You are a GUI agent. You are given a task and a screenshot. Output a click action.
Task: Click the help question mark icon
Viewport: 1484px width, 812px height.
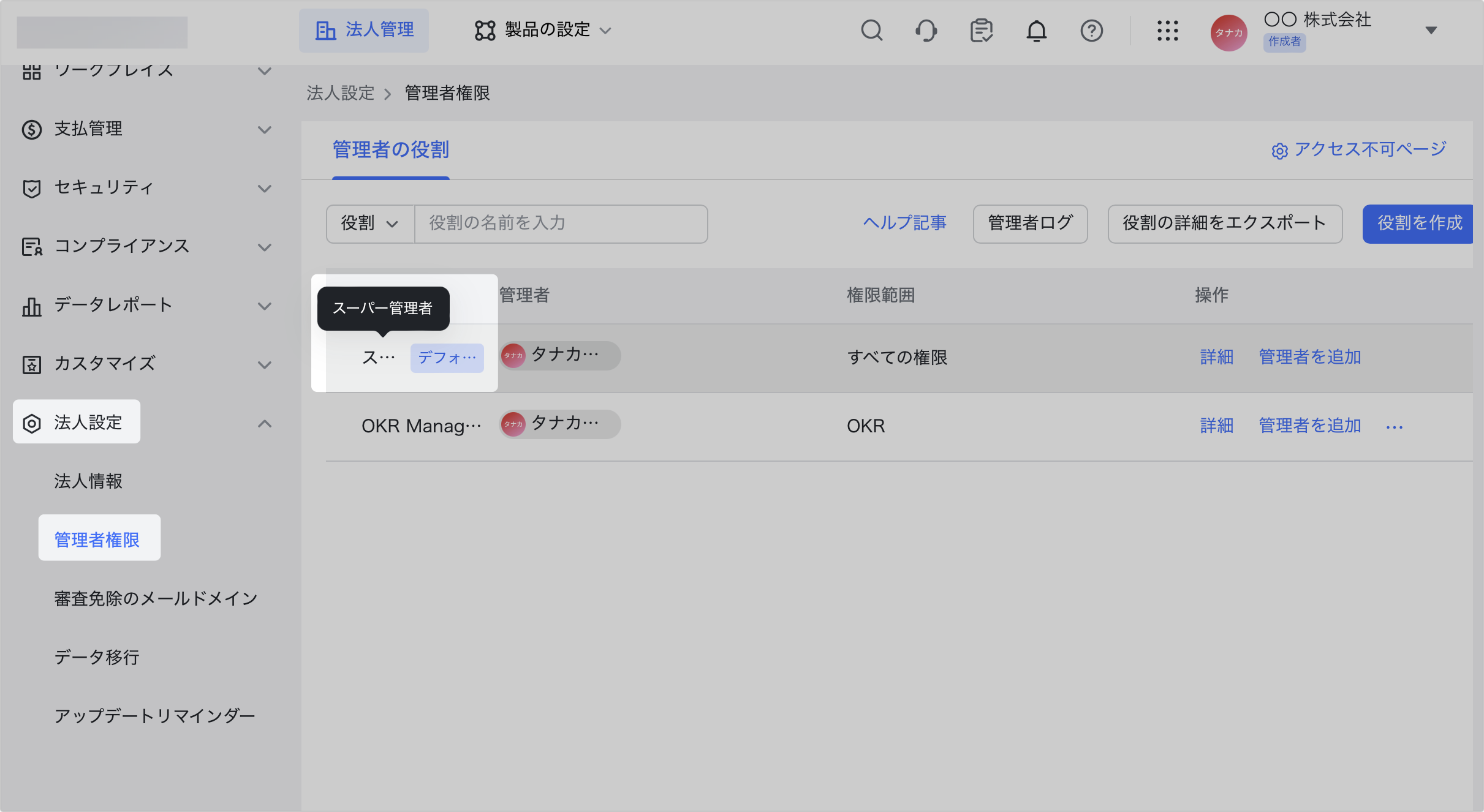click(1091, 30)
